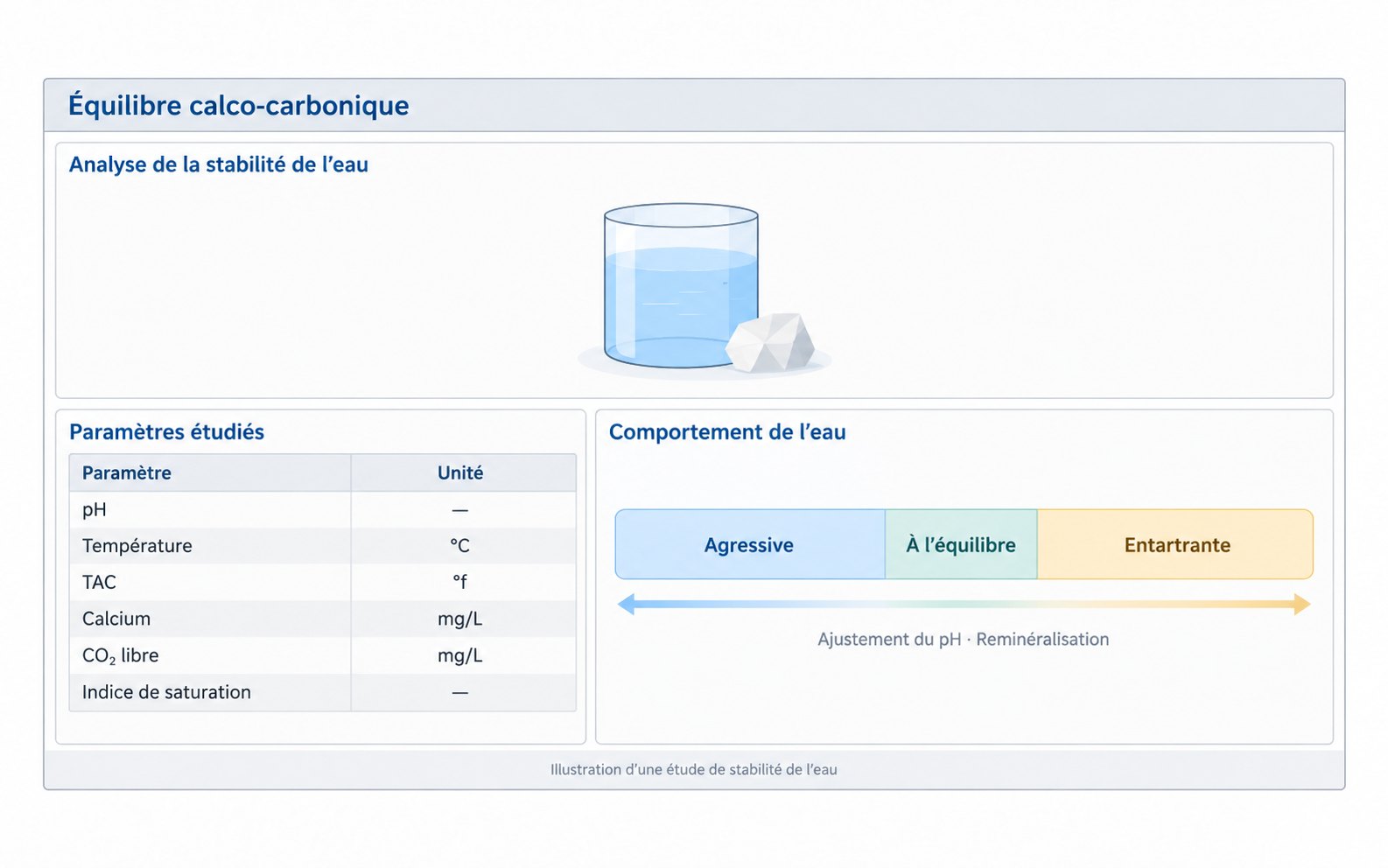The image size is (1388, 868).
Task: Select the pH parameter cell
Action: point(210,509)
